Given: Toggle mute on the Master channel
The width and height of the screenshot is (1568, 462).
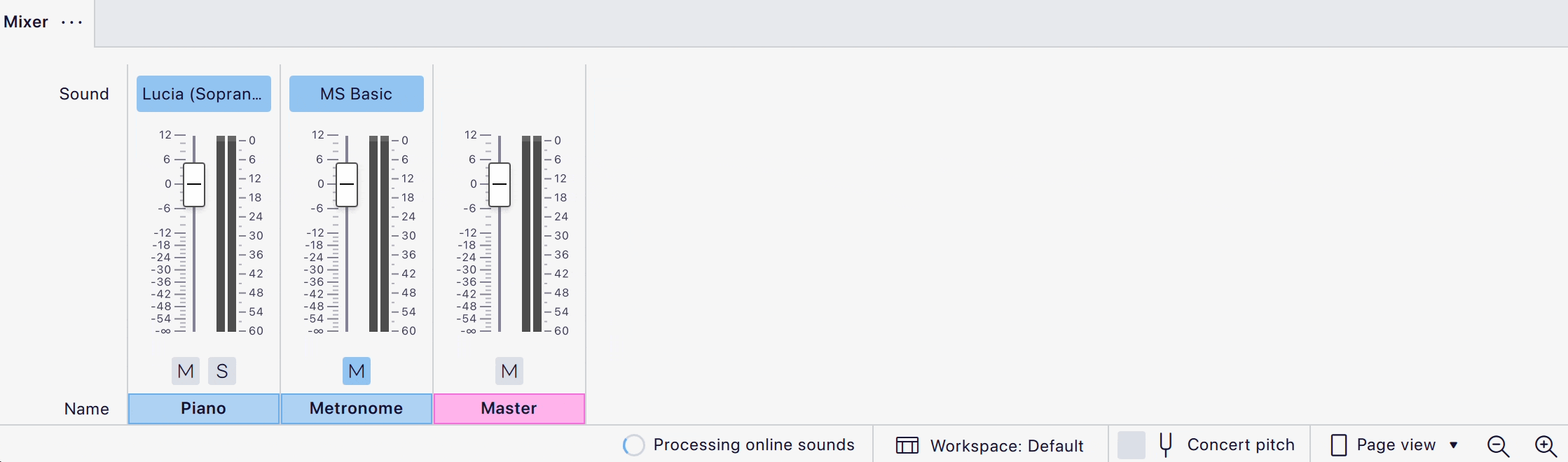Looking at the screenshot, I should (509, 371).
